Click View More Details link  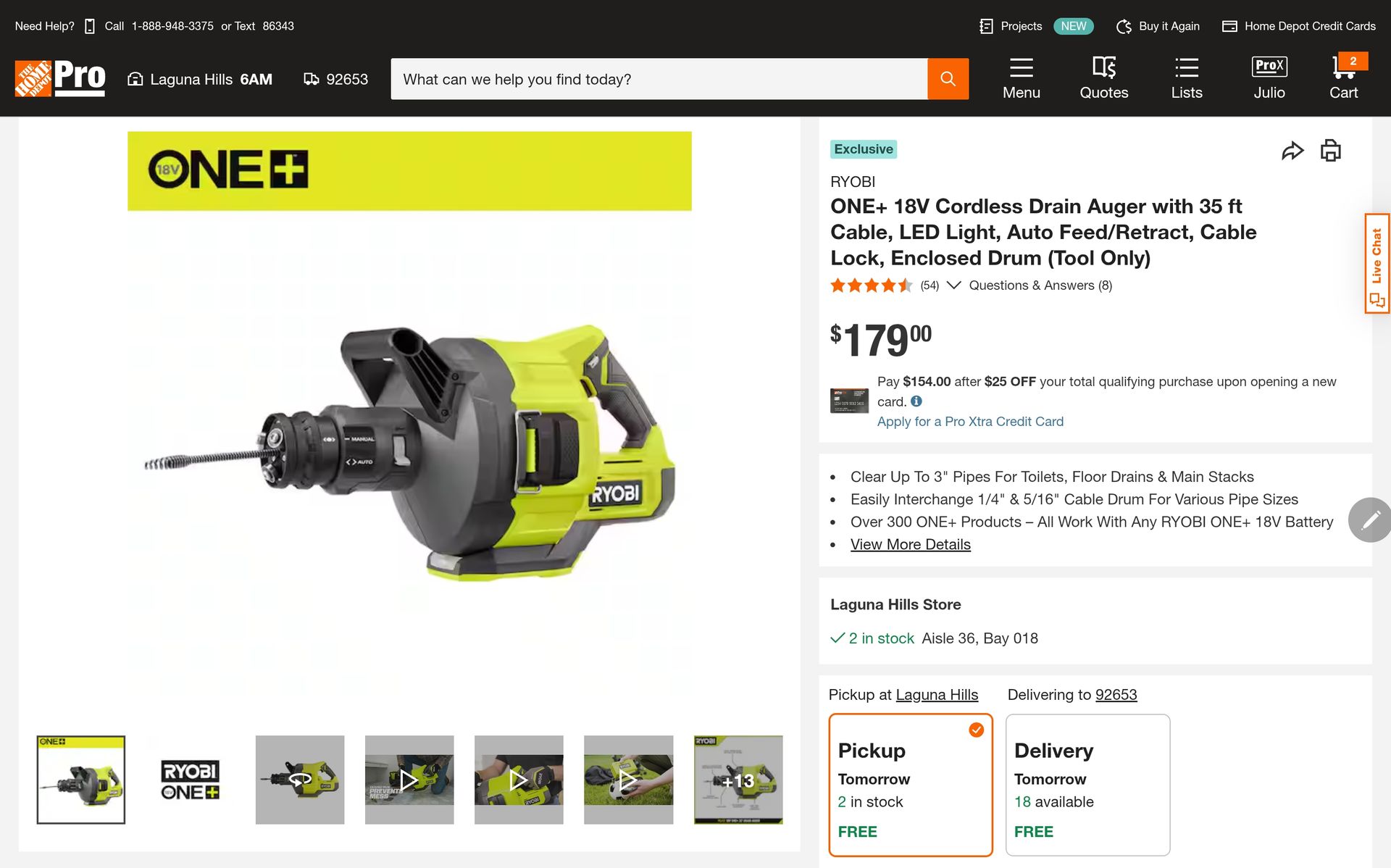(910, 545)
